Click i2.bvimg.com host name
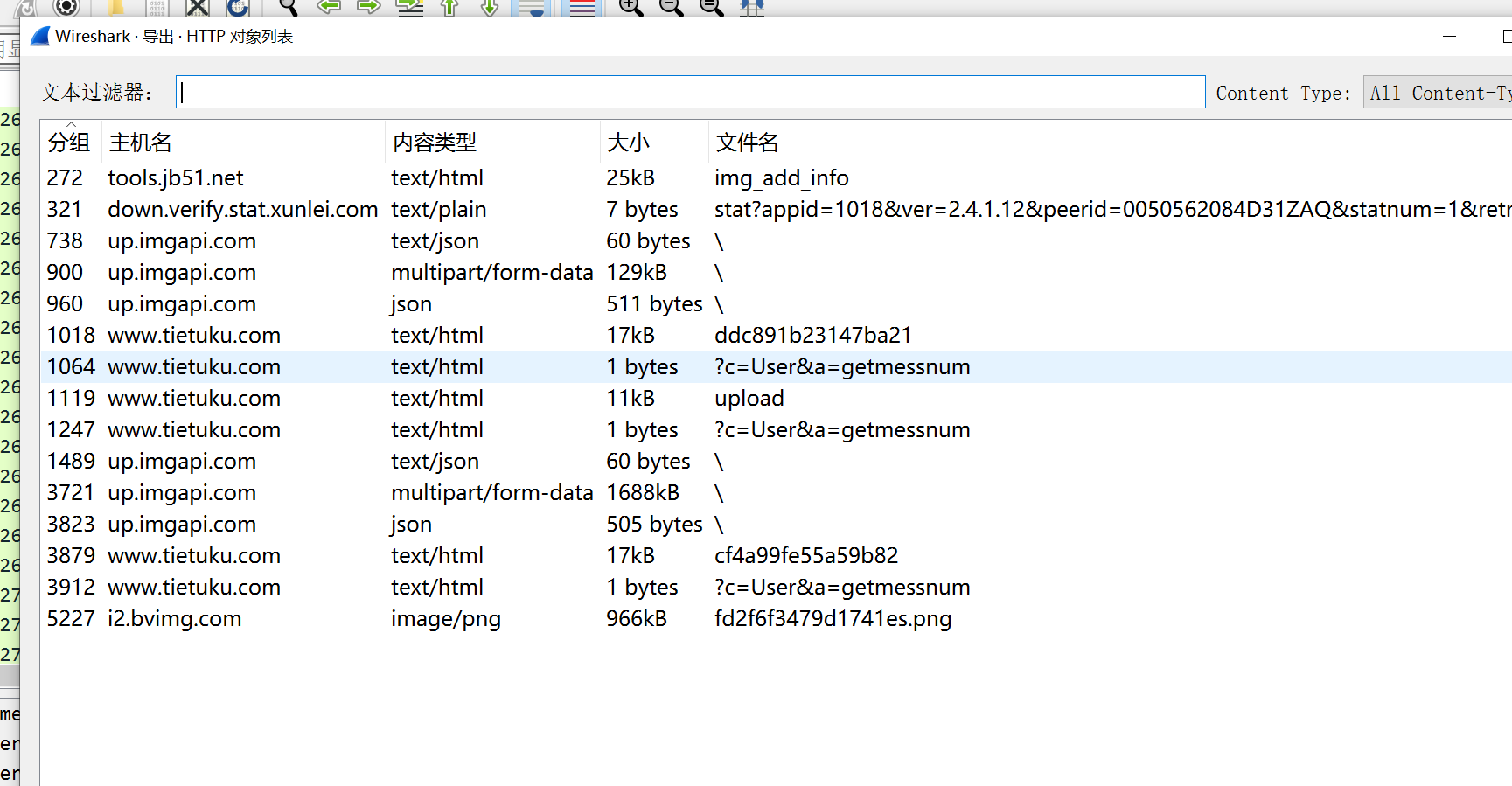The image size is (1512, 786). click(x=175, y=619)
